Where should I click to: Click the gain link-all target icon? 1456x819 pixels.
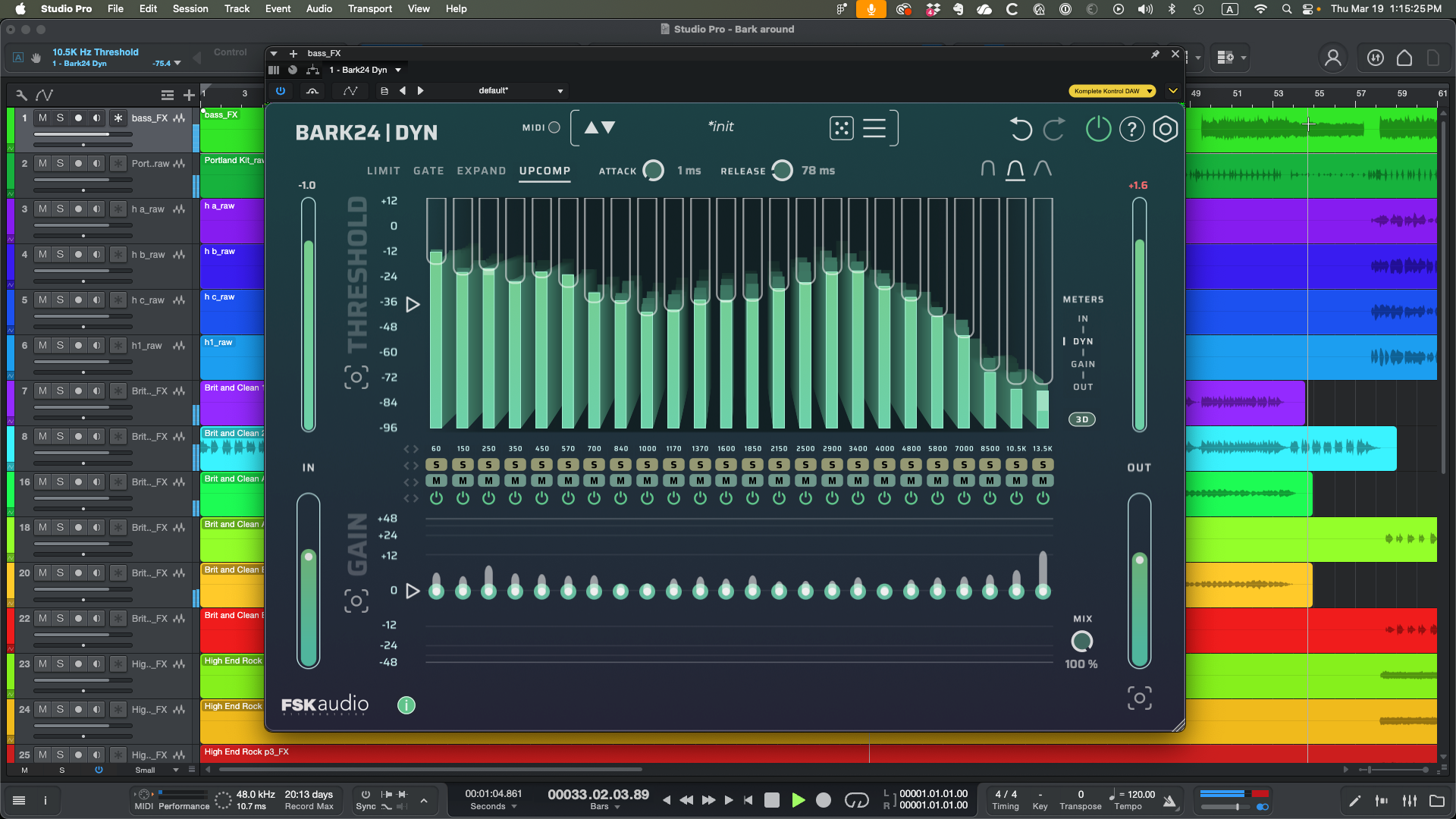click(x=356, y=601)
